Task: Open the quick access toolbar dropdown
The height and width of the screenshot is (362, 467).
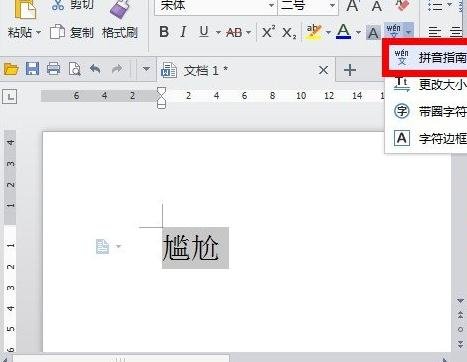Action: pyautogui.click(x=146, y=69)
